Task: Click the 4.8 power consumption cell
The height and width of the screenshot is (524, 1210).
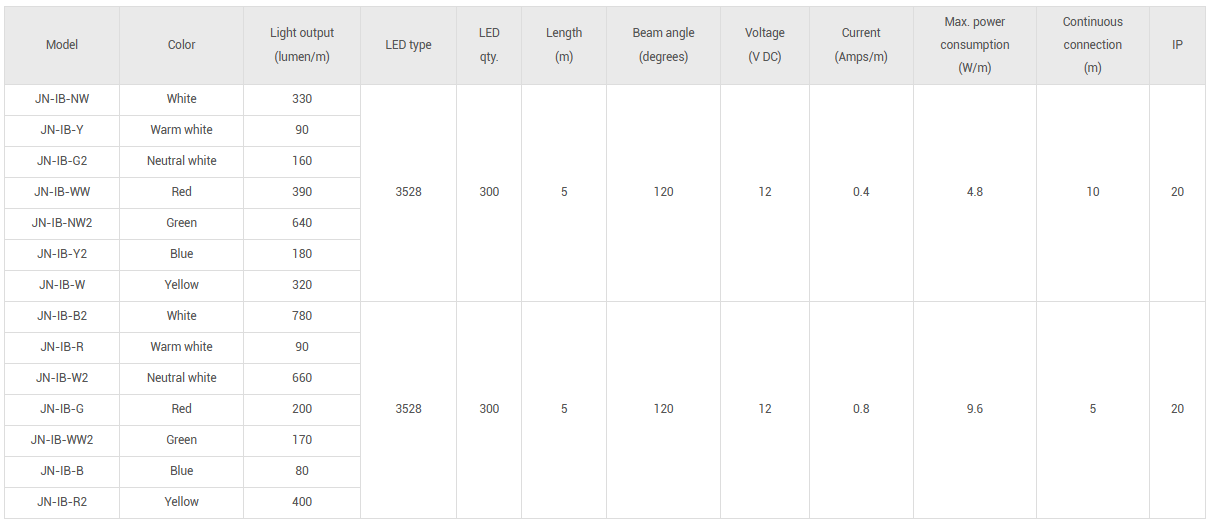Action: pyautogui.click(x=974, y=192)
